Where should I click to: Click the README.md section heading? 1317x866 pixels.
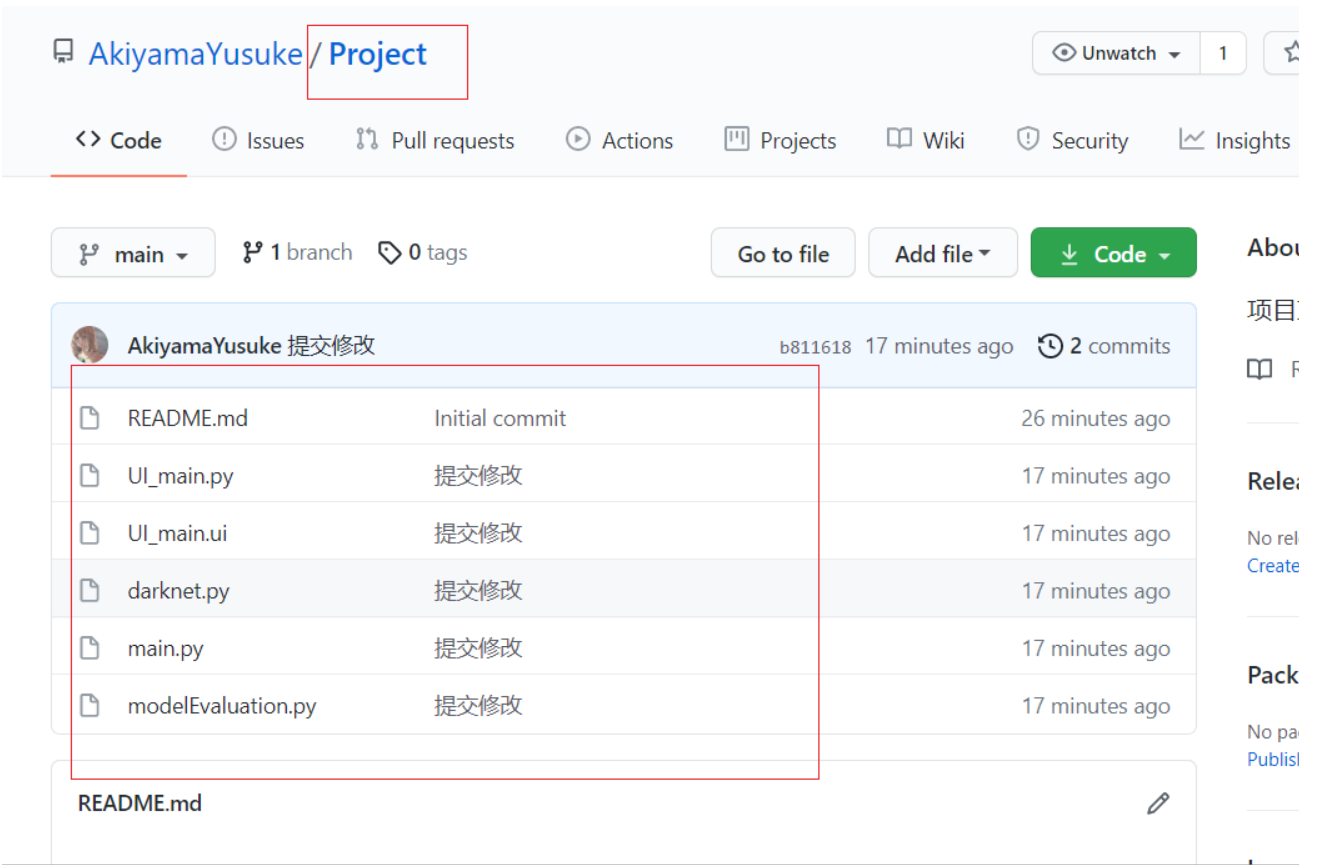pos(140,803)
